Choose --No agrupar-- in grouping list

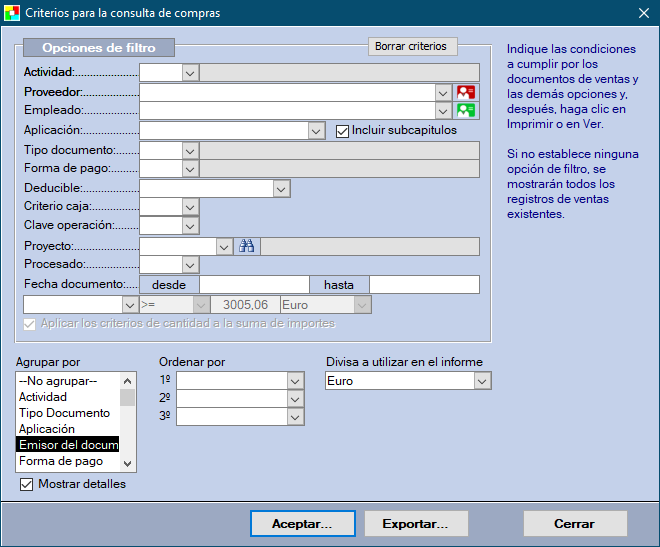[x=58, y=381]
